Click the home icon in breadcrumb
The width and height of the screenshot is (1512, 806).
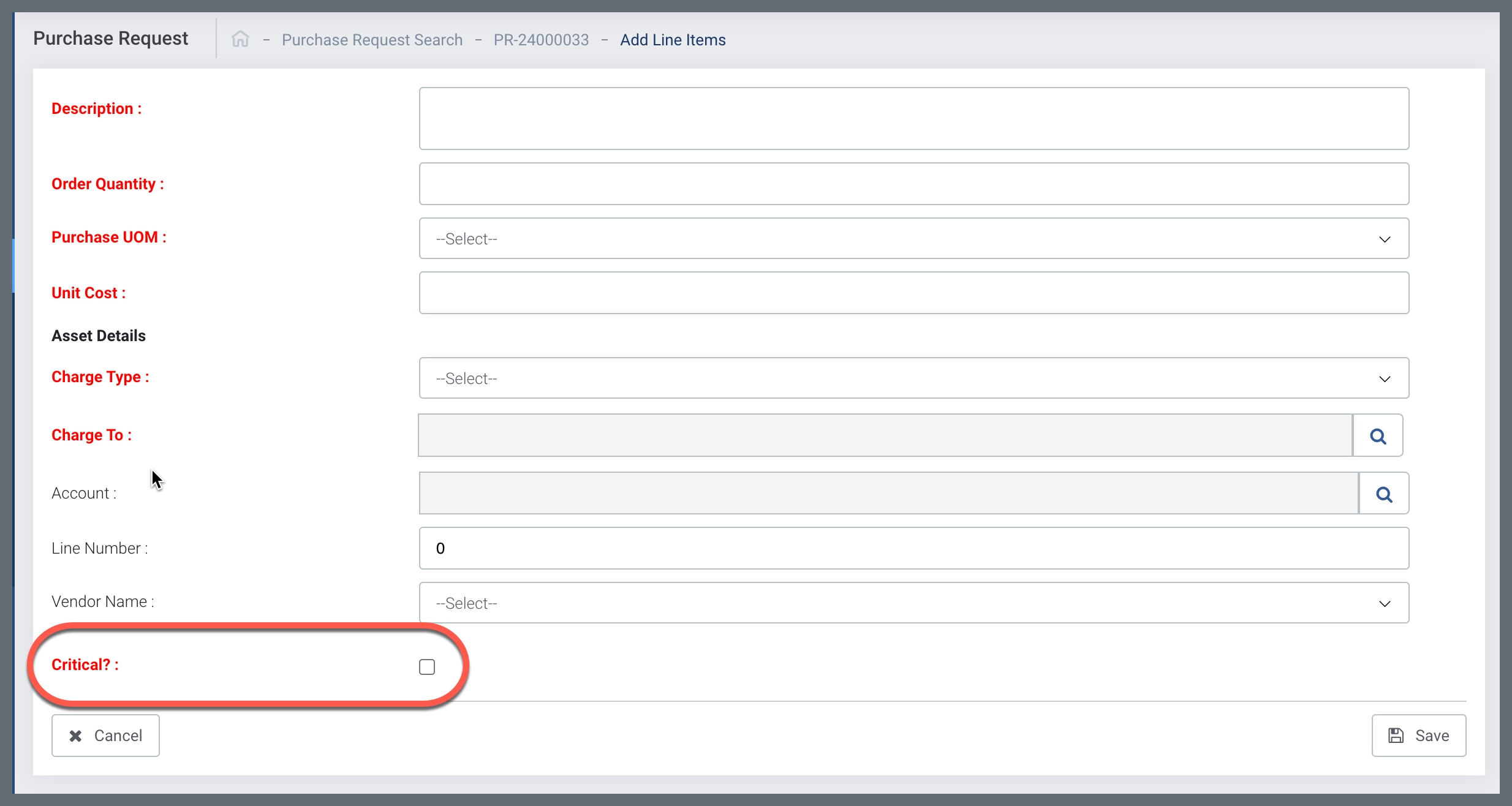(x=240, y=39)
